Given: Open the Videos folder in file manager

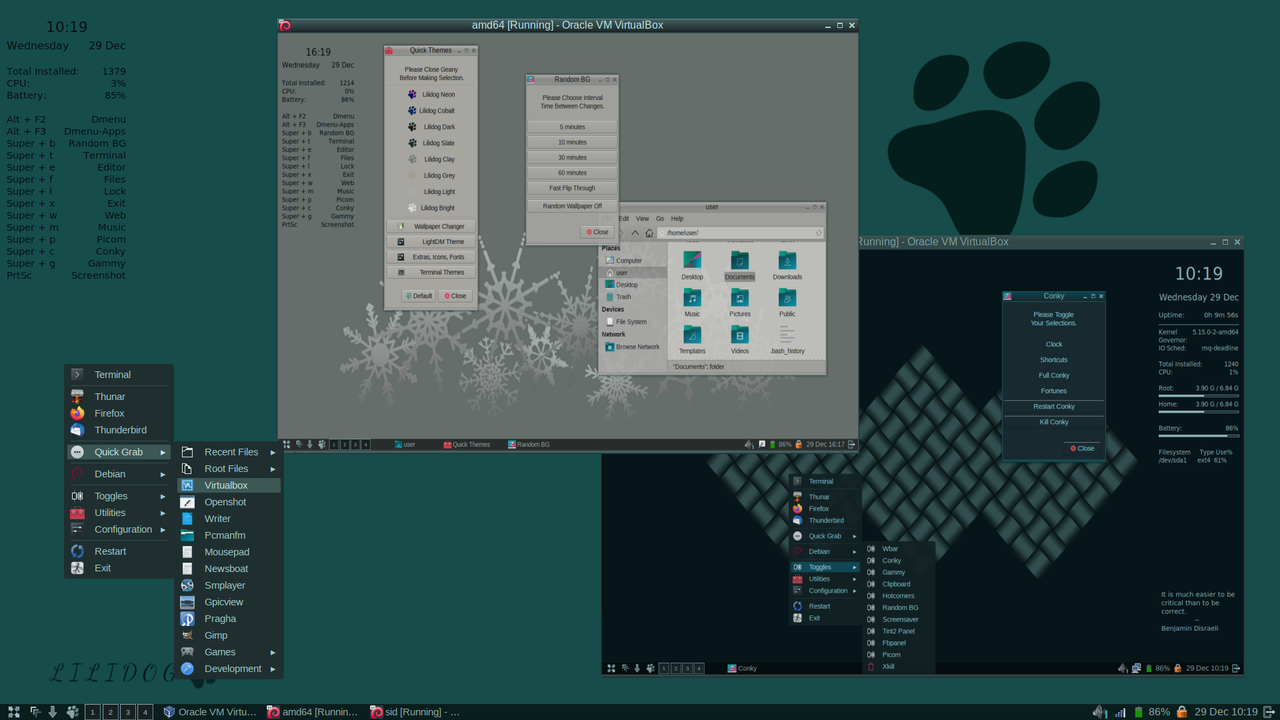Looking at the screenshot, I should tap(739, 340).
